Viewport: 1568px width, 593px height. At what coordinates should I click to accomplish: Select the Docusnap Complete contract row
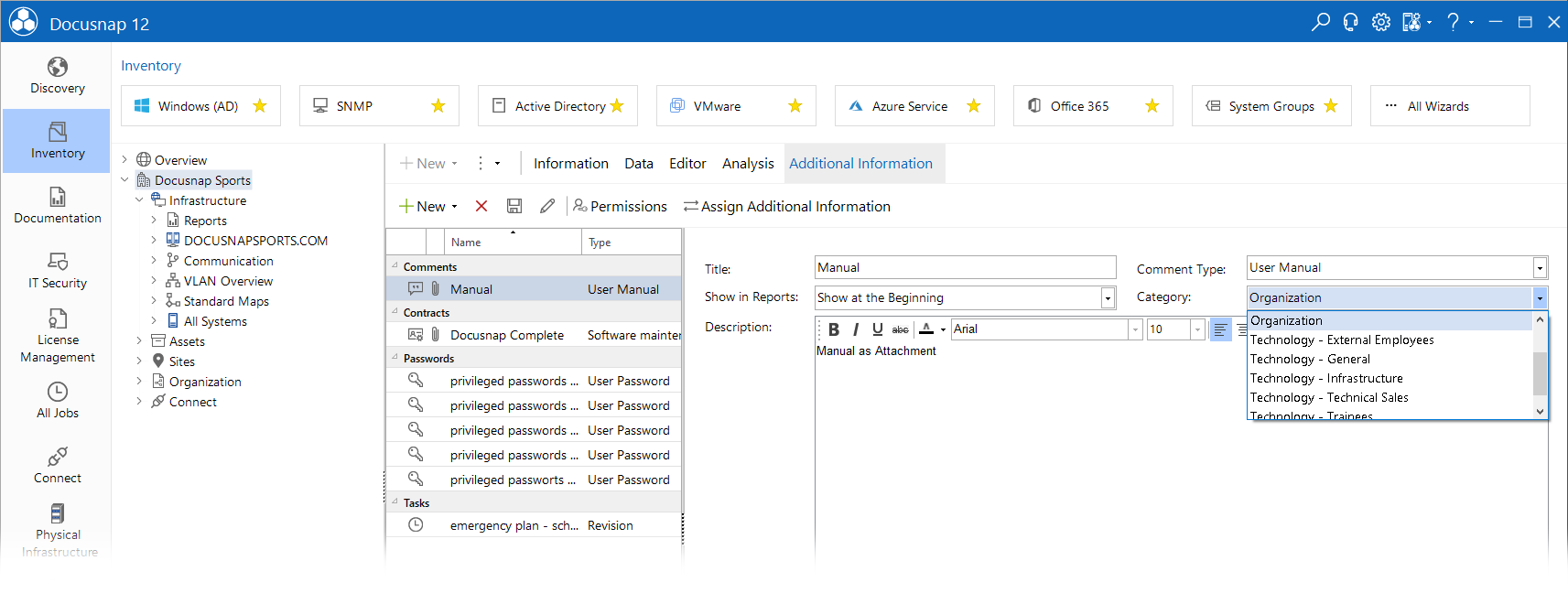pyautogui.click(x=534, y=335)
